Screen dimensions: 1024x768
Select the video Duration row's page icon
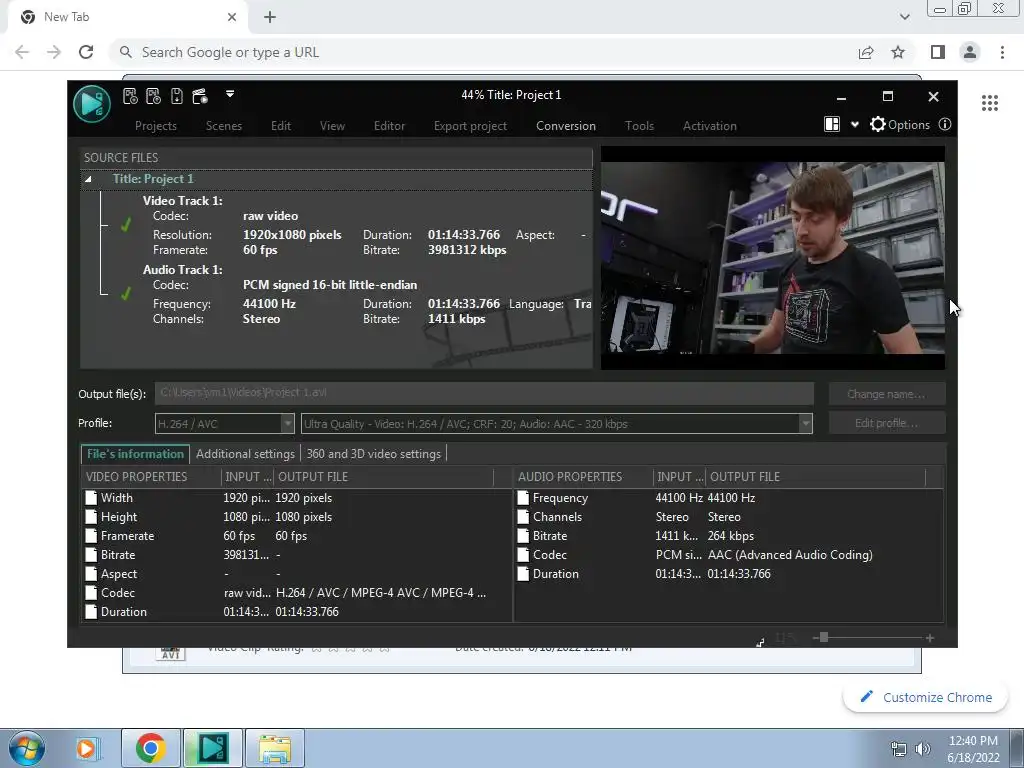point(91,612)
